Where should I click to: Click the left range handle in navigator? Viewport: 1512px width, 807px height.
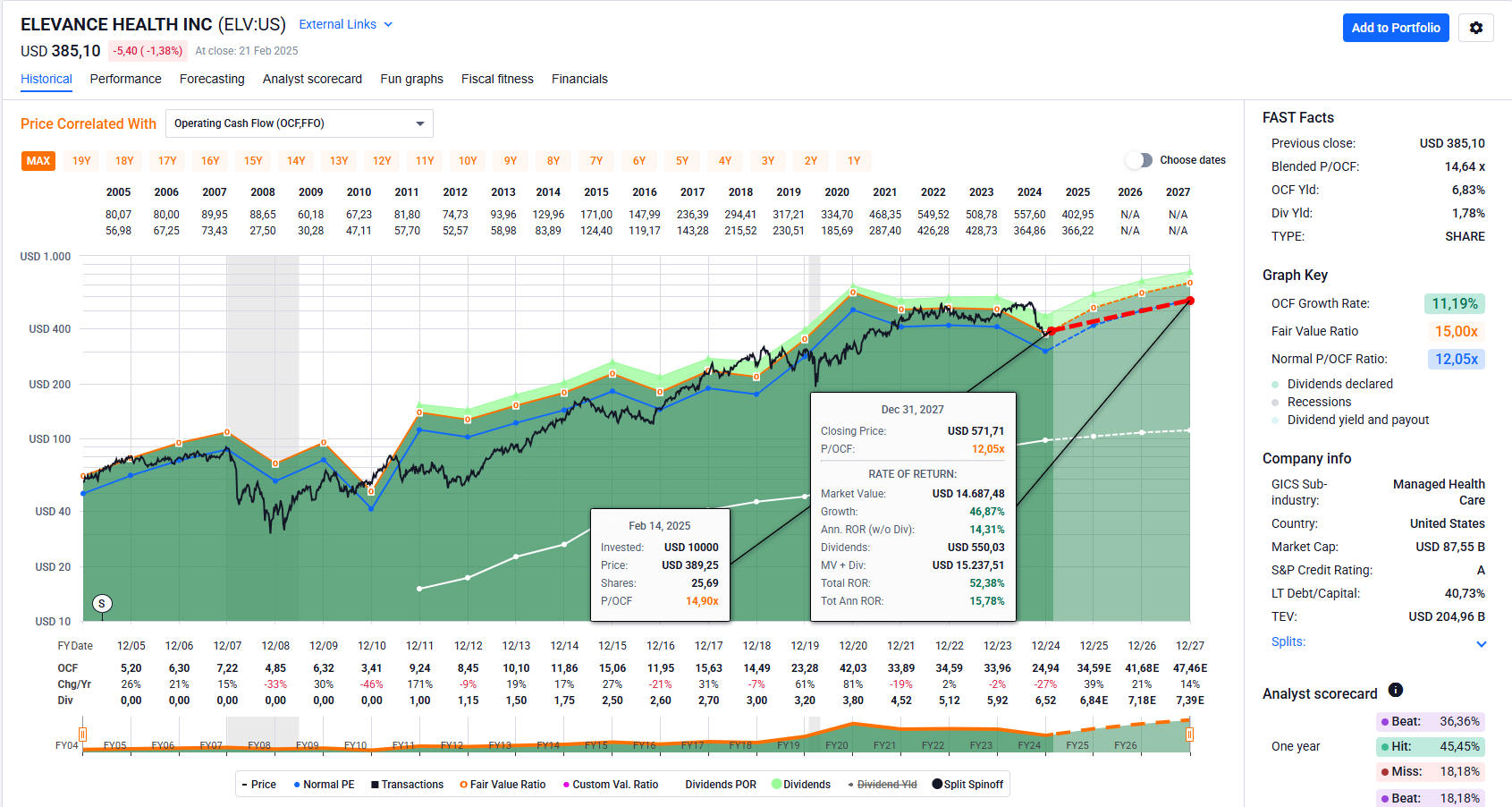coord(82,735)
